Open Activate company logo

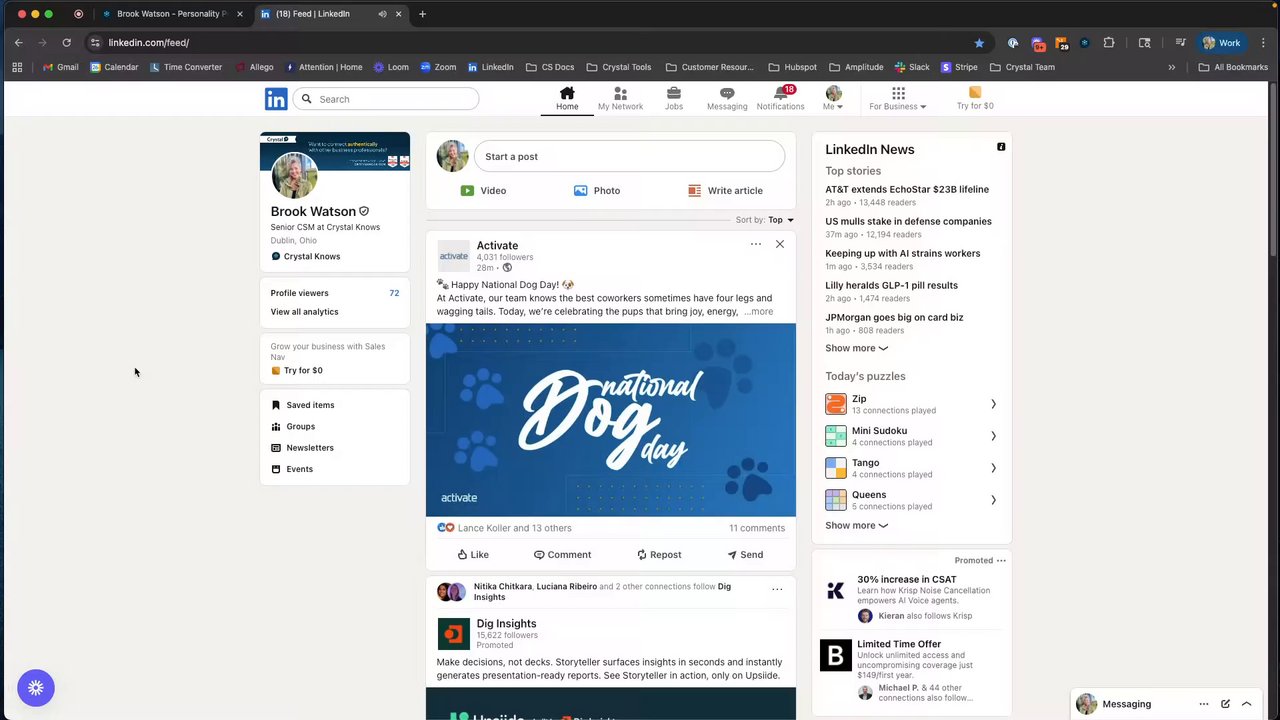tap(453, 256)
